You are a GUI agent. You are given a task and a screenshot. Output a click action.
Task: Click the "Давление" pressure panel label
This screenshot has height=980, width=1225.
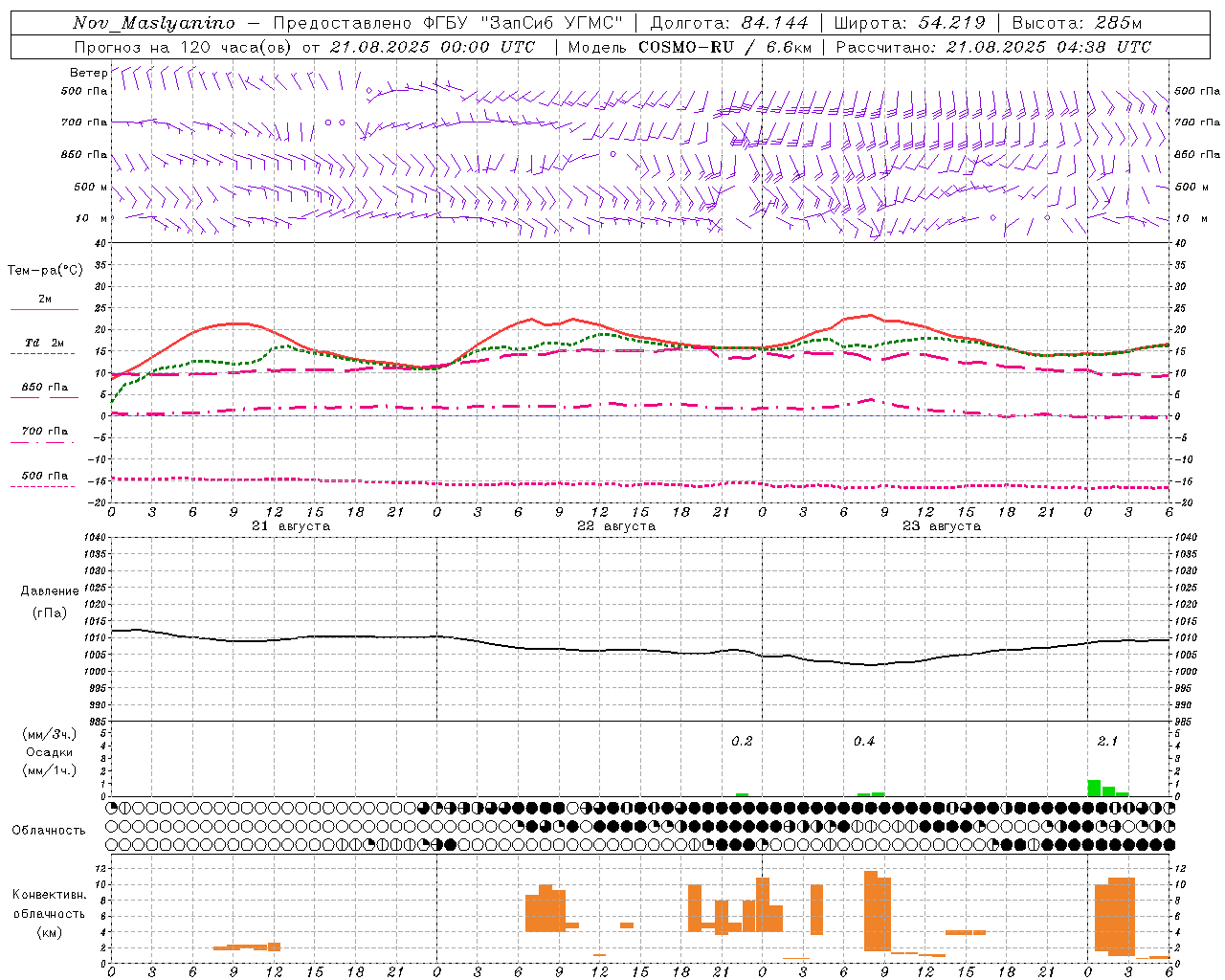[x=50, y=591]
